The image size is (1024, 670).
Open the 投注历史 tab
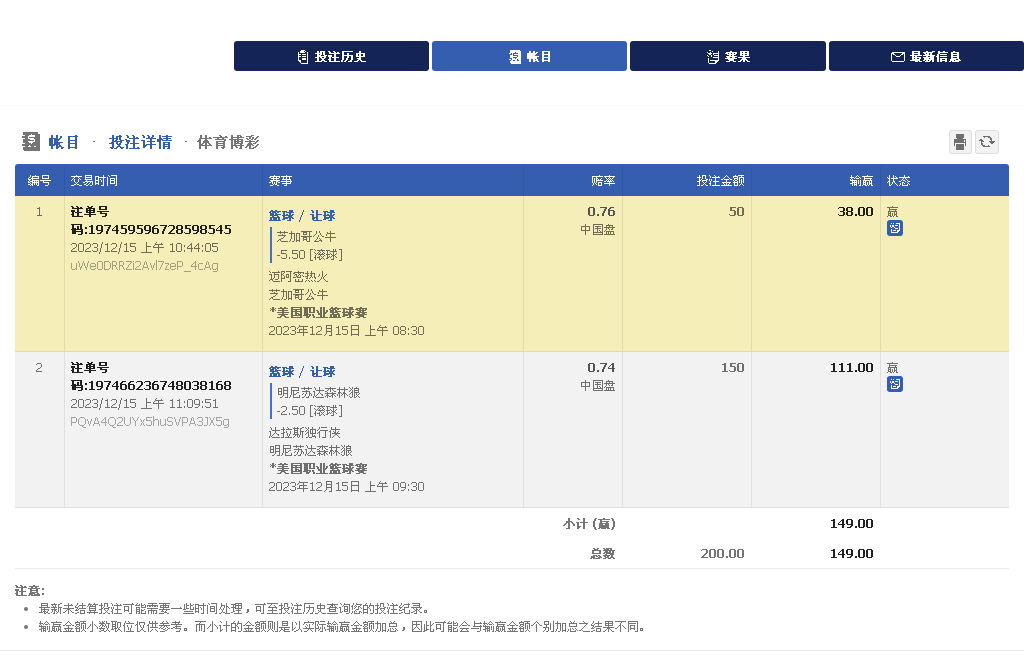coord(331,57)
